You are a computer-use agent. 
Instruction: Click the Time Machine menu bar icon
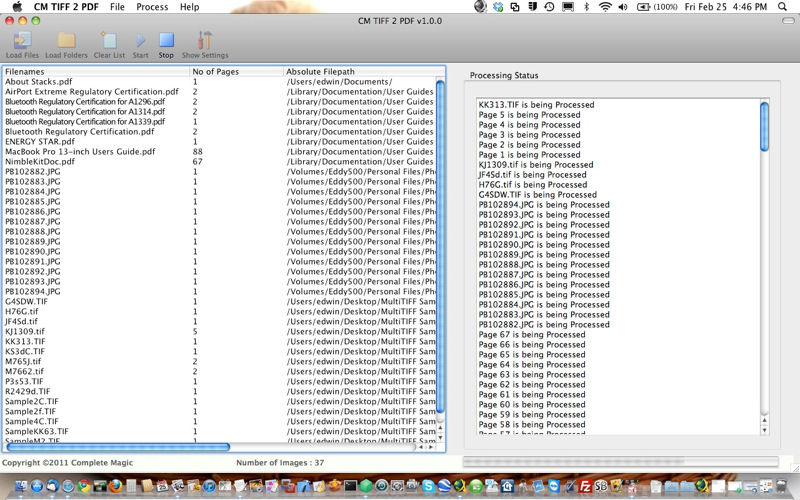[549, 7]
